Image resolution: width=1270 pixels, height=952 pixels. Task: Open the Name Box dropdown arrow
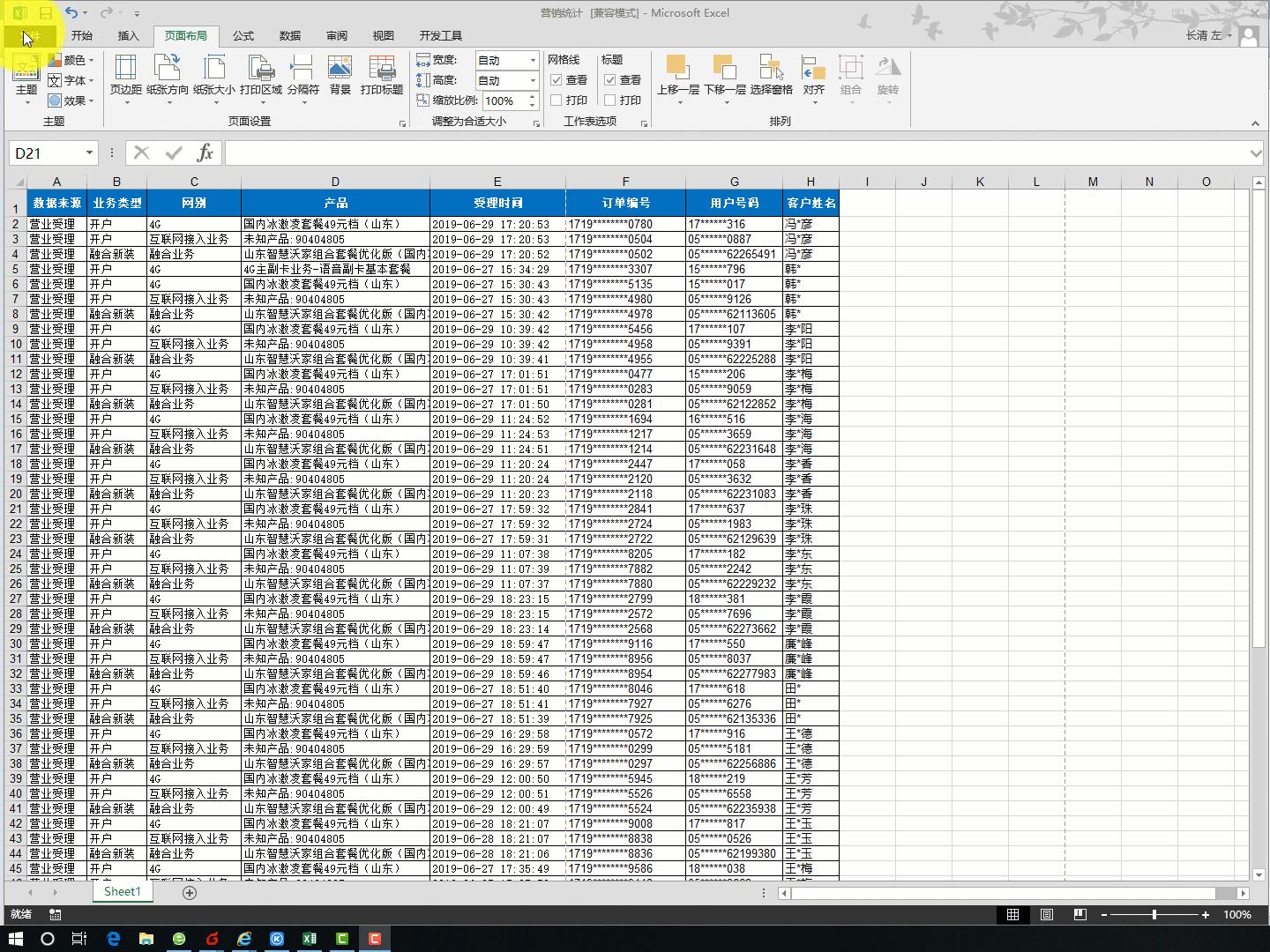(89, 153)
